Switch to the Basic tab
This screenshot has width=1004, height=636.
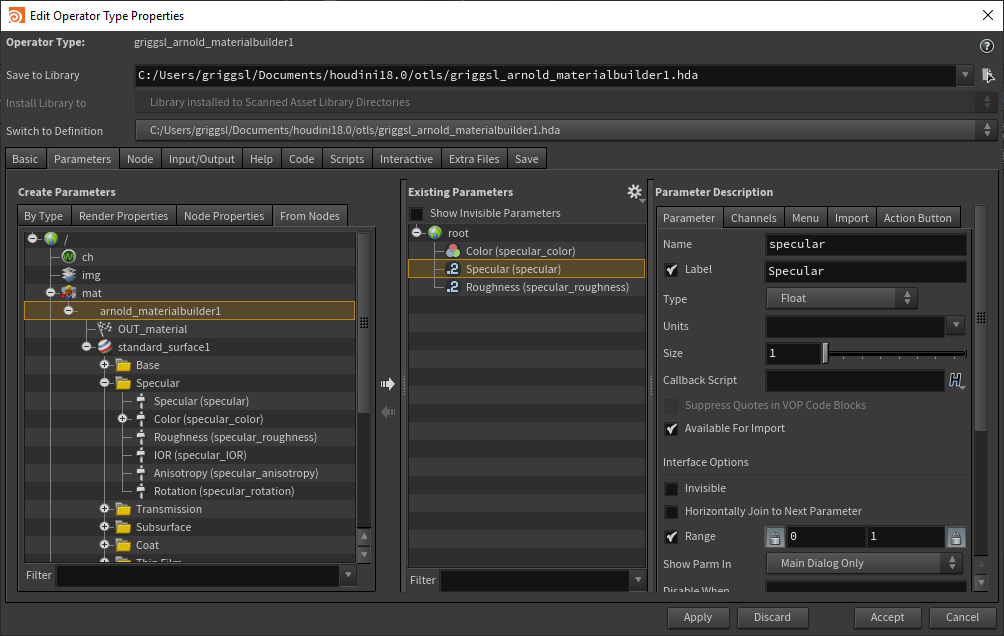tap(25, 159)
